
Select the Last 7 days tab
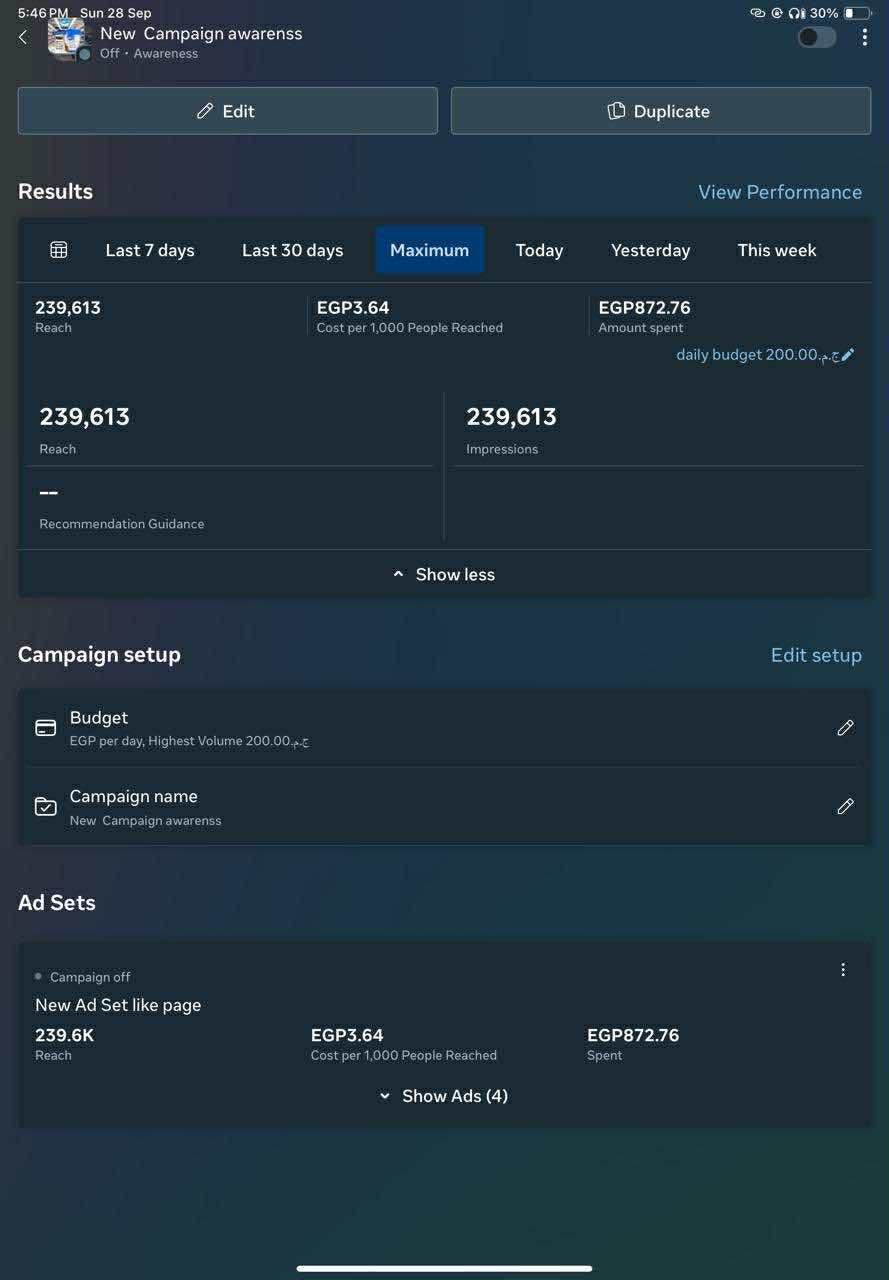(150, 250)
